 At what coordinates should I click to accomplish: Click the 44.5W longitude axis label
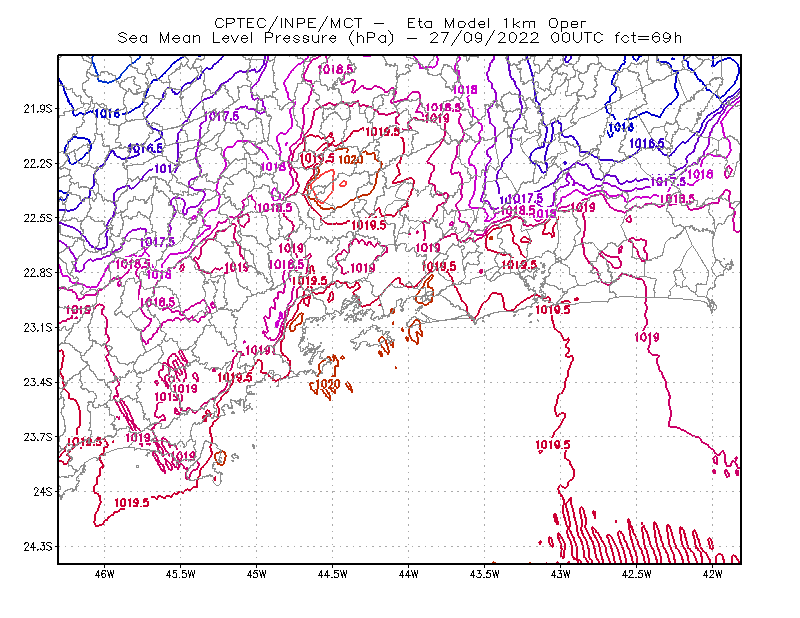(x=333, y=574)
